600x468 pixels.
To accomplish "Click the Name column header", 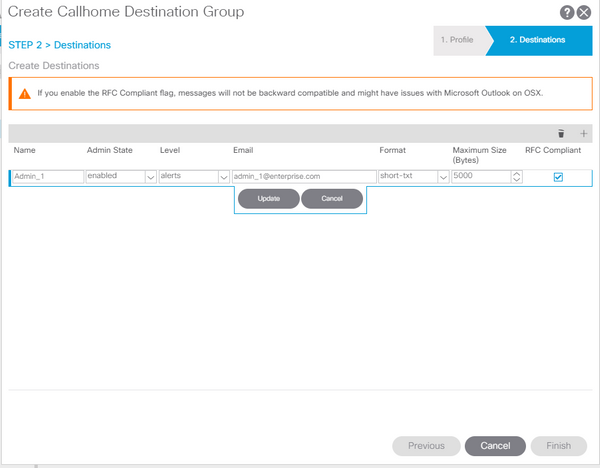I will pyautogui.click(x=24, y=150).
